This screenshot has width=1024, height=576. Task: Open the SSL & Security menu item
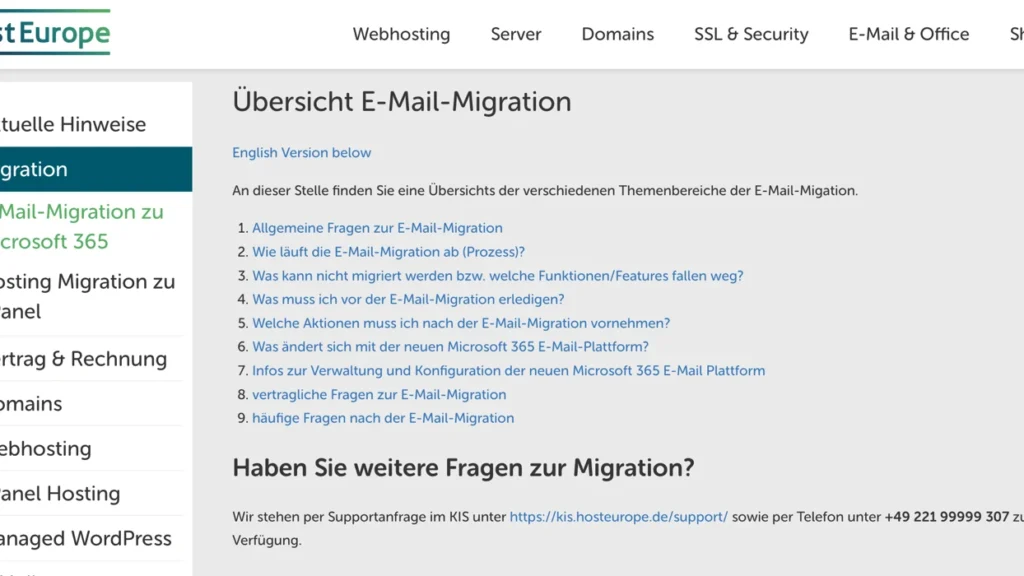[750, 34]
